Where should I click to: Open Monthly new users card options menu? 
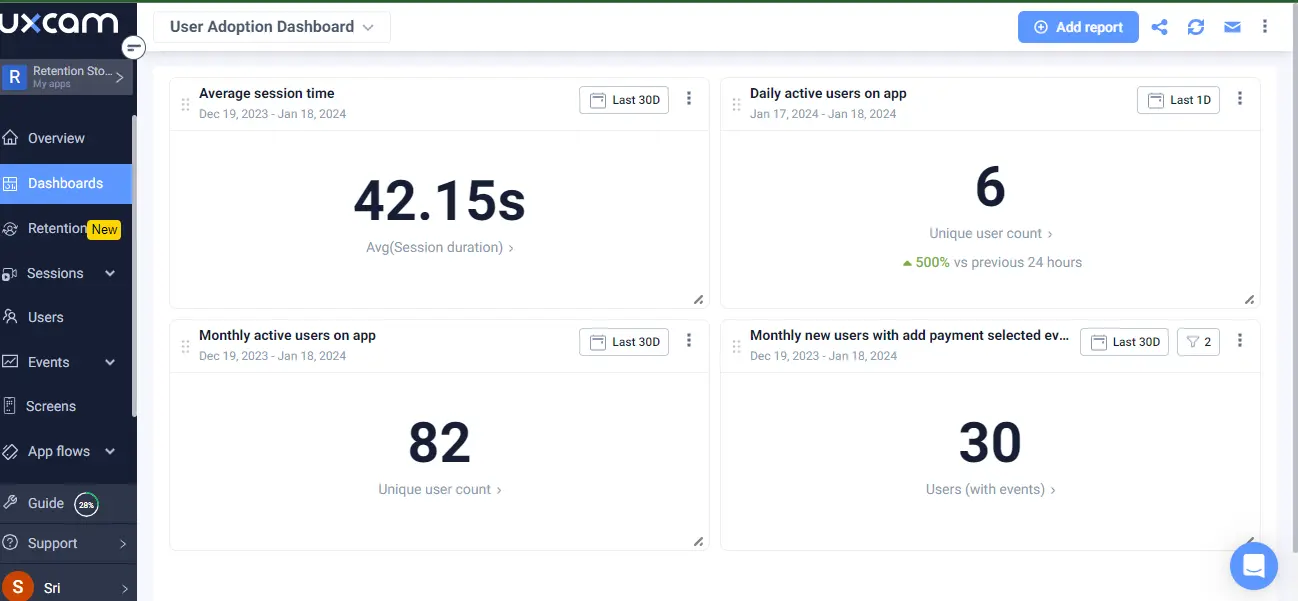[1240, 340]
